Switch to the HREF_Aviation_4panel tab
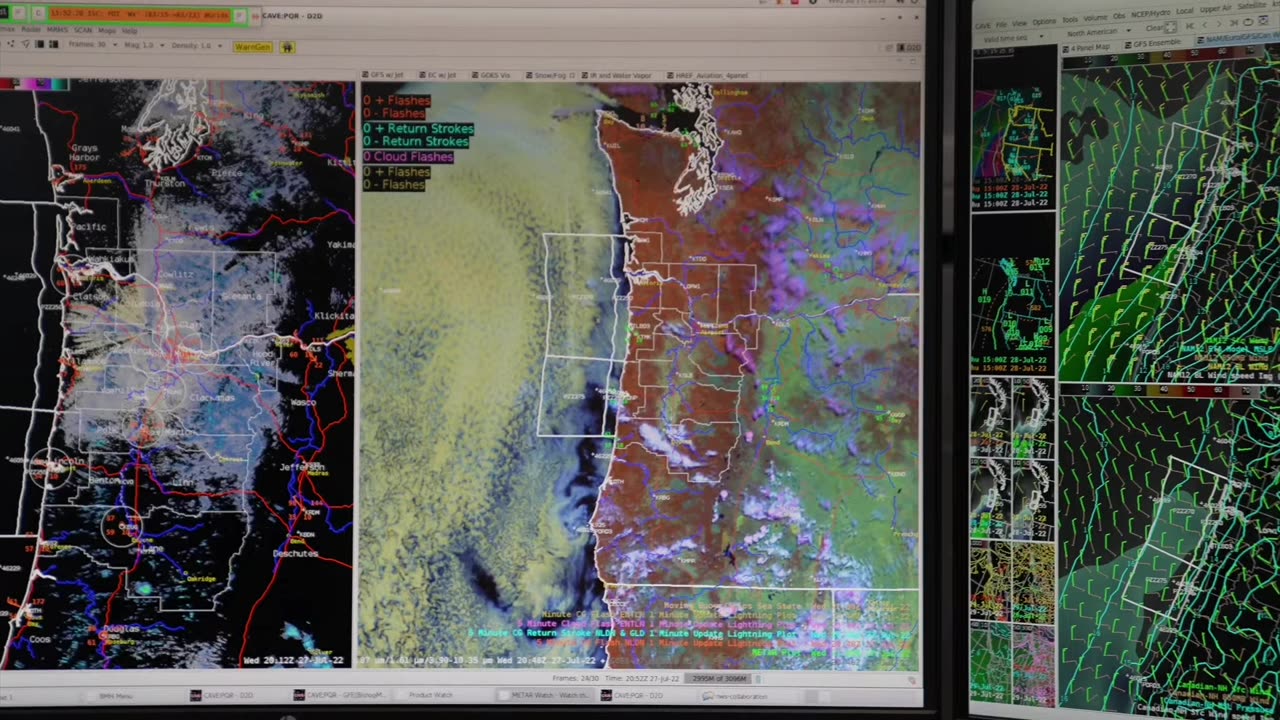The height and width of the screenshot is (720, 1280). 707,75
